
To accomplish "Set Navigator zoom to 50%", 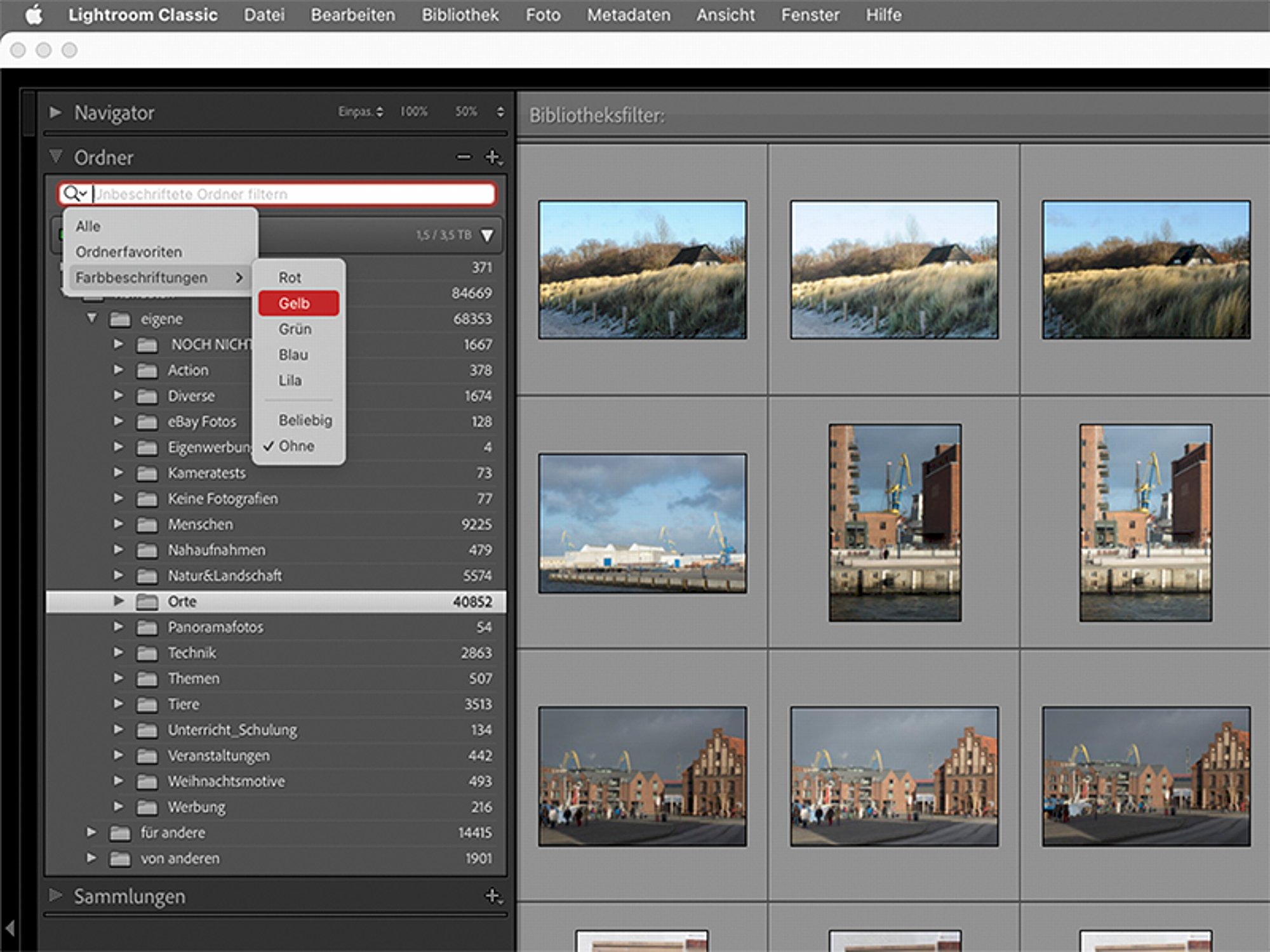I will (466, 112).
